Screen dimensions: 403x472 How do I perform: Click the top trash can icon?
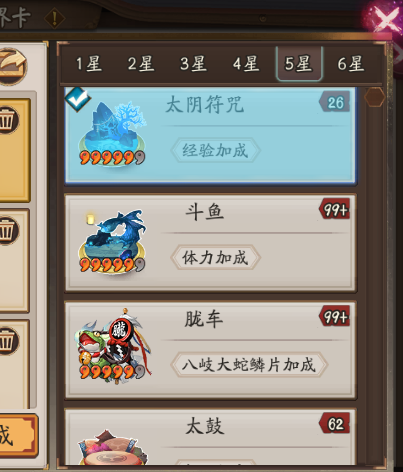pyautogui.click(x=7, y=120)
